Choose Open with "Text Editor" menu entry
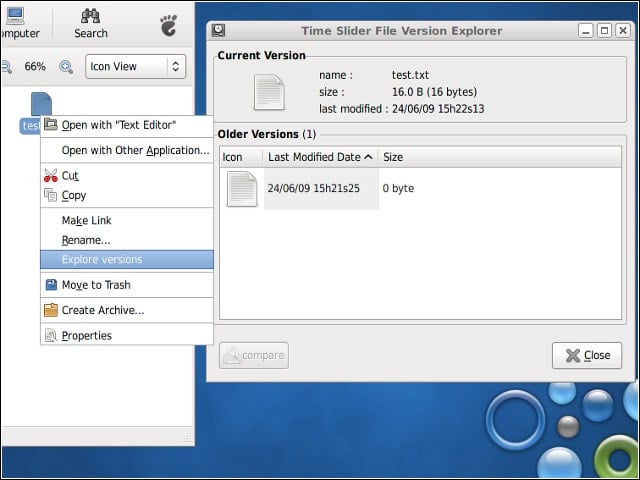 pos(127,125)
